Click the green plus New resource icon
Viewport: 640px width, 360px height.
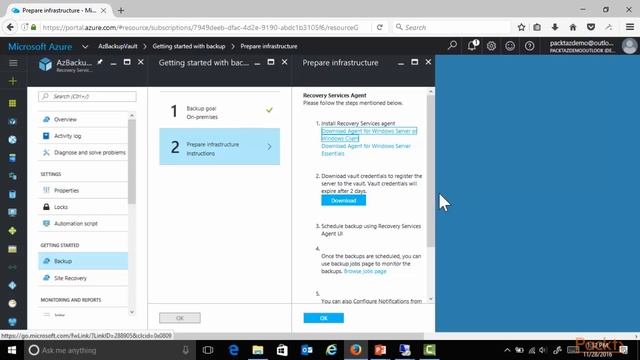[x=13, y=81]
